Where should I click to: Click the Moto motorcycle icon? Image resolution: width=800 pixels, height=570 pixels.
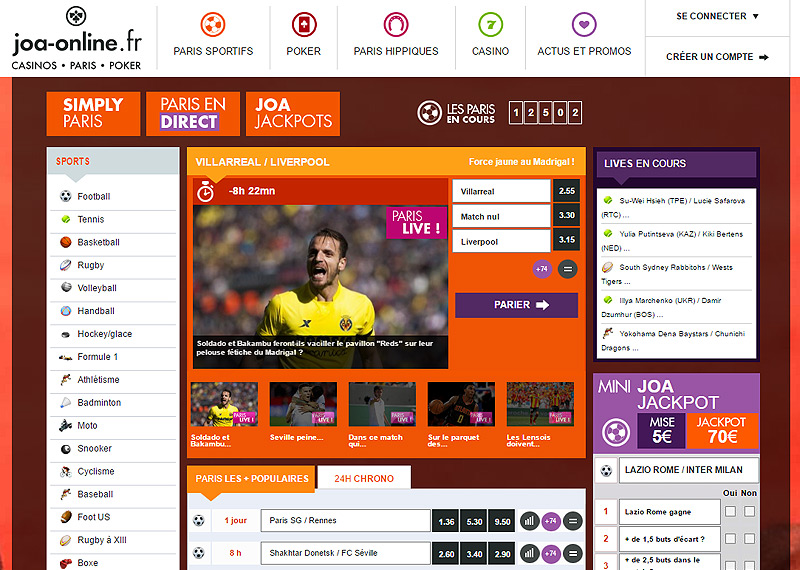(66, 425)
